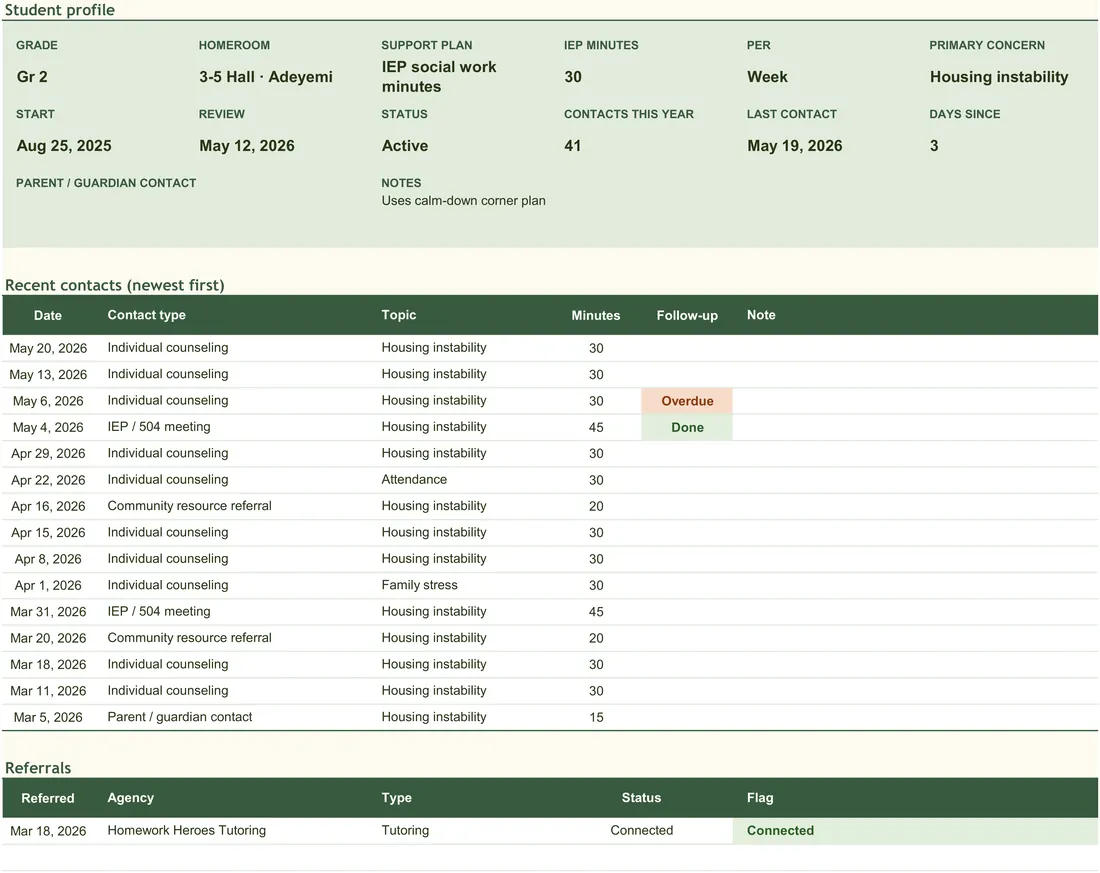This screenshot has height=873, width=1100.
Task: Click the 'Minutes' column header
Action: coord(596,315)
